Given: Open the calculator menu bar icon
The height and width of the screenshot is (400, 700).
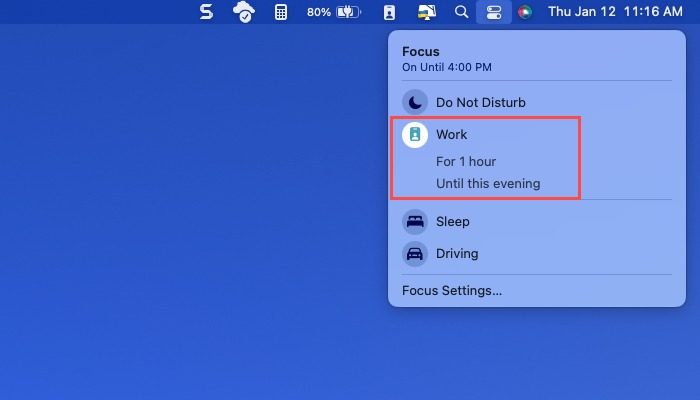Looking at the screenshot, I should tap(281, 12).
